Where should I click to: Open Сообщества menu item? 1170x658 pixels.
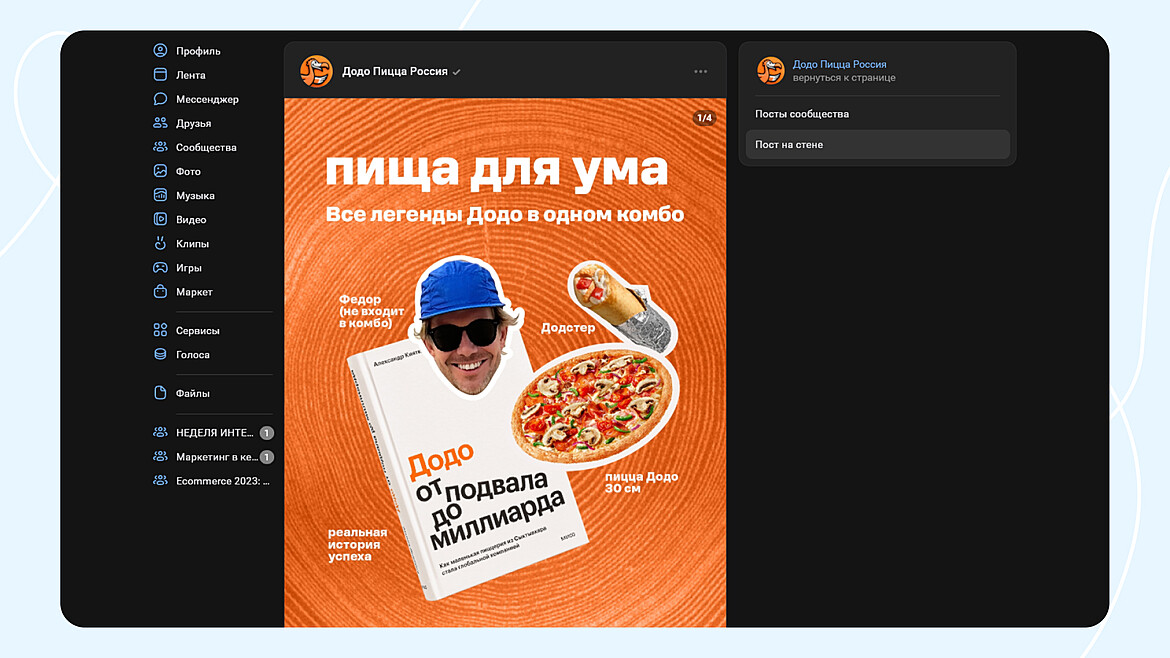pos(206,147)
